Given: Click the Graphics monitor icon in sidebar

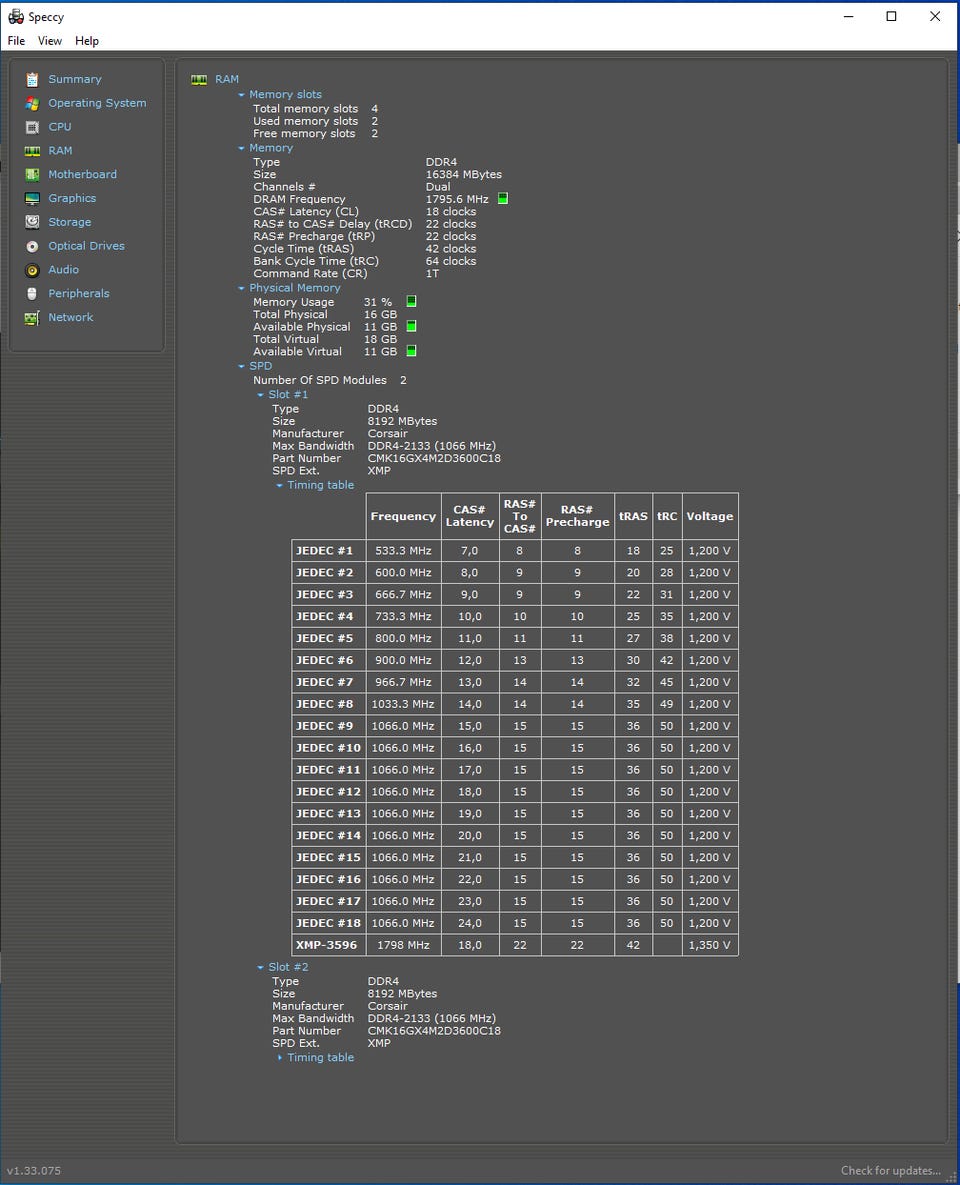Looking at the screenshot, I should click(x=32, y=199).
